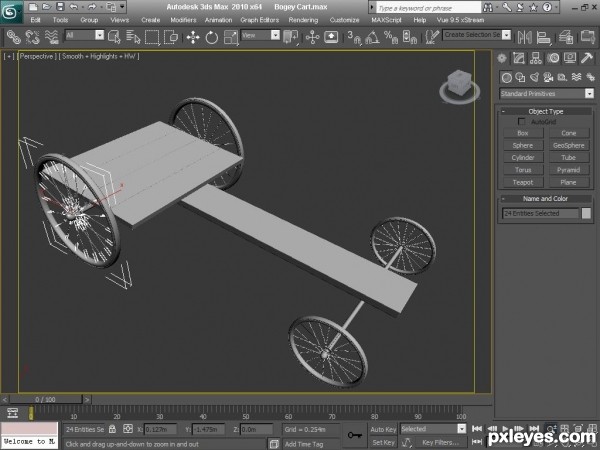Open the Motion command panel tab

pyautogui.click(x=553, y=58)
